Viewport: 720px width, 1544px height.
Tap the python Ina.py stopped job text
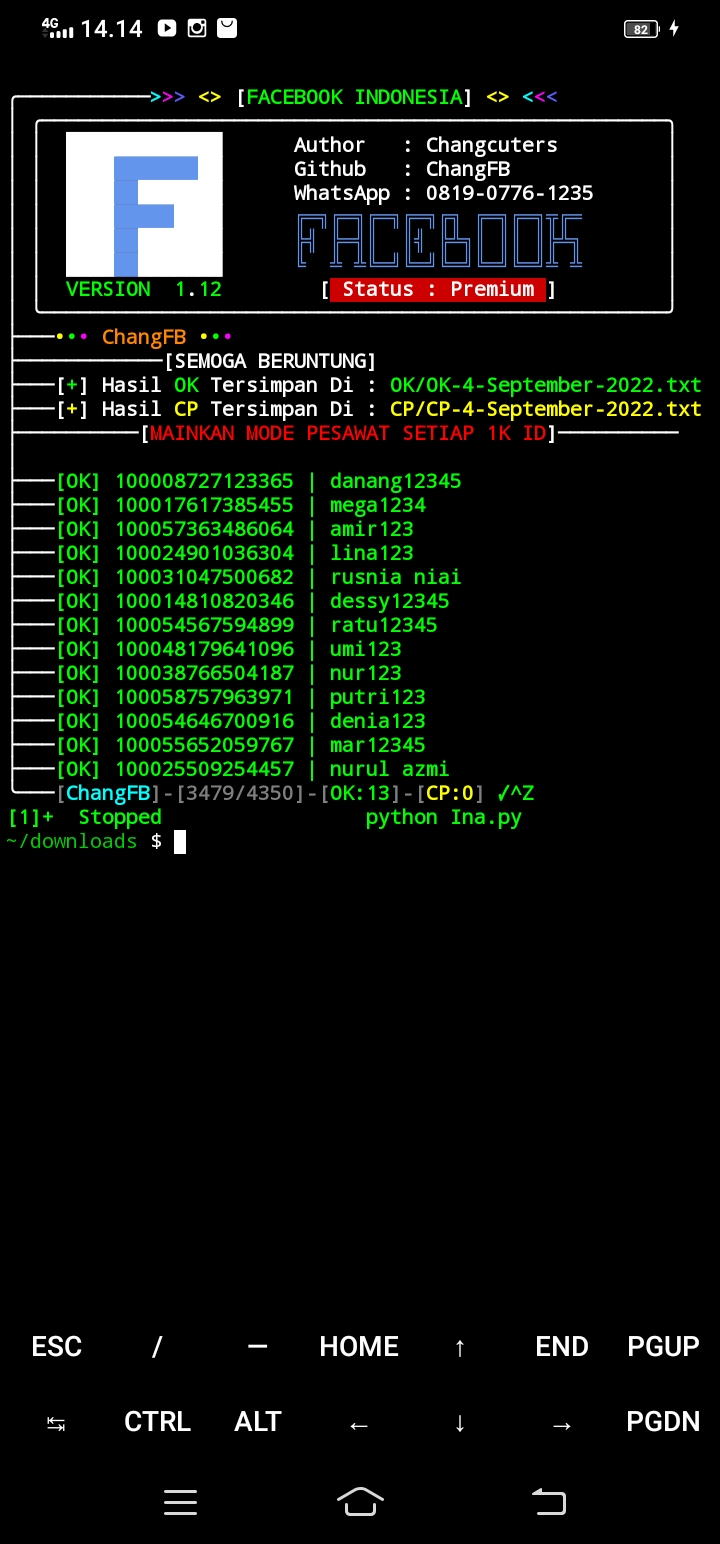(444, 818)
